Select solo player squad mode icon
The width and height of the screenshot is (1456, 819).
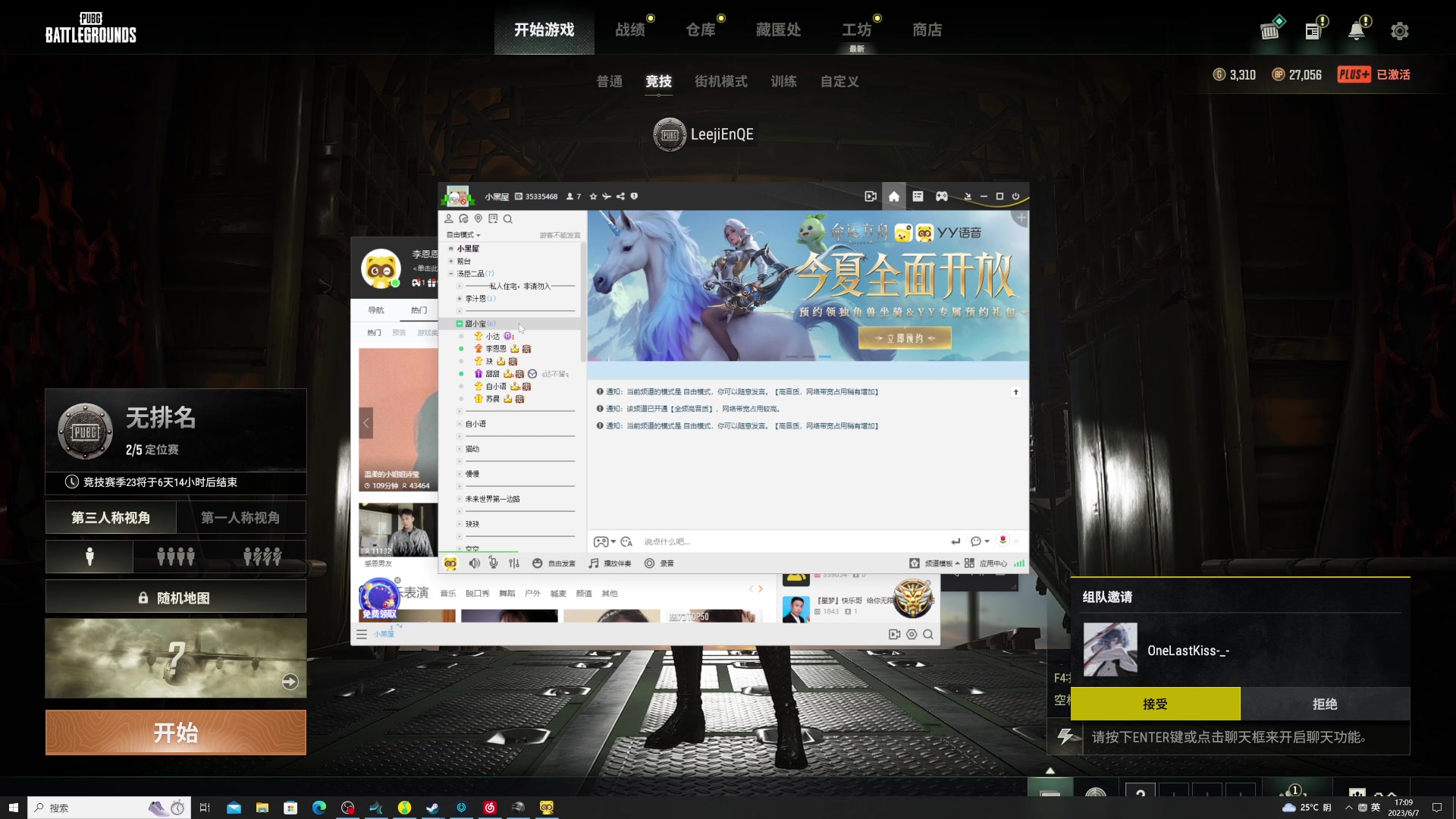pos(89,557)
